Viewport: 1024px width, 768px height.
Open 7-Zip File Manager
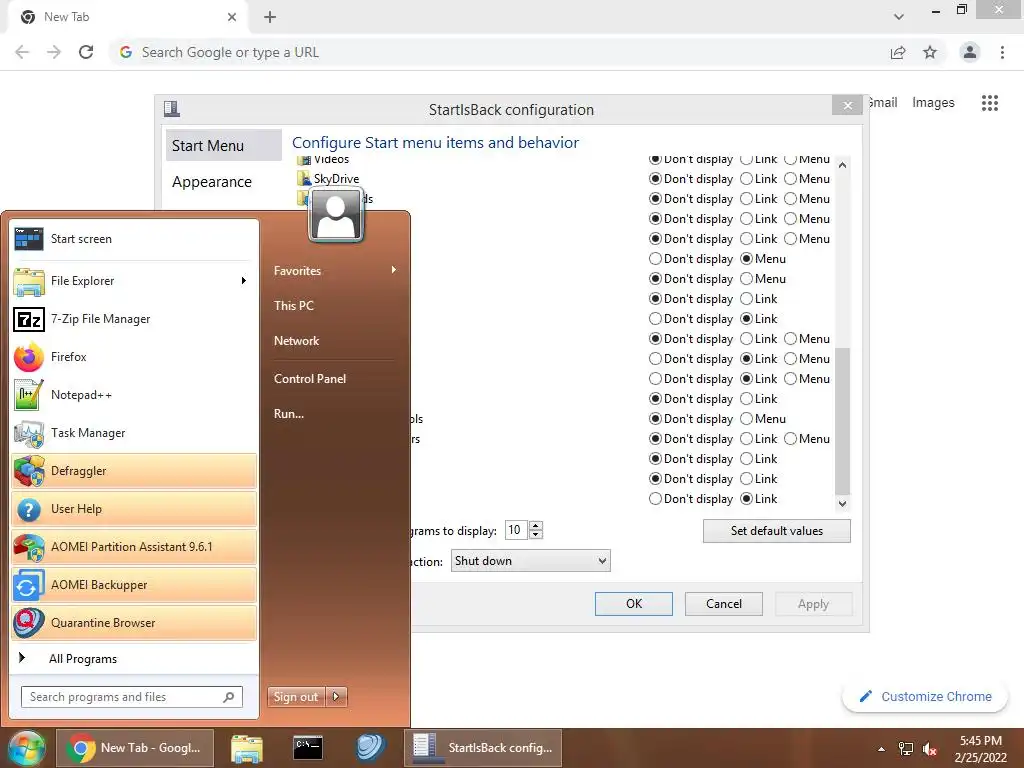(134, 319)
